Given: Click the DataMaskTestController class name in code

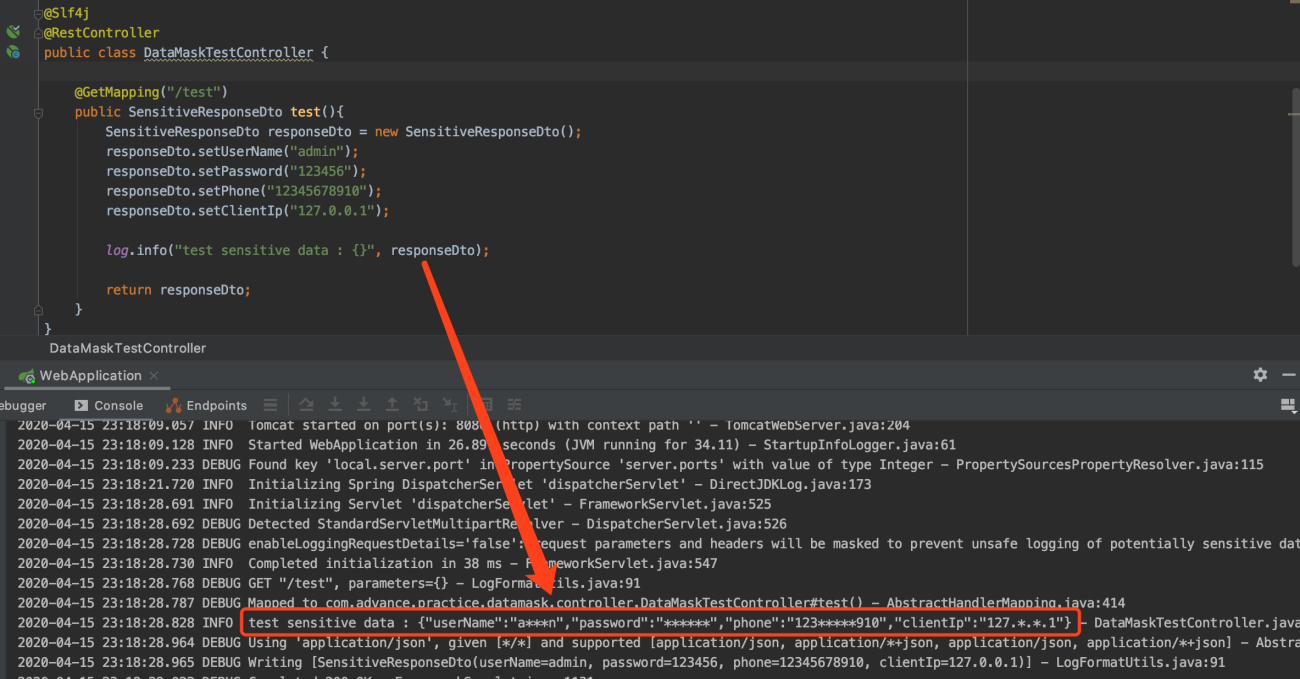Looking at the screenshot, I should (x=228, y=52).
